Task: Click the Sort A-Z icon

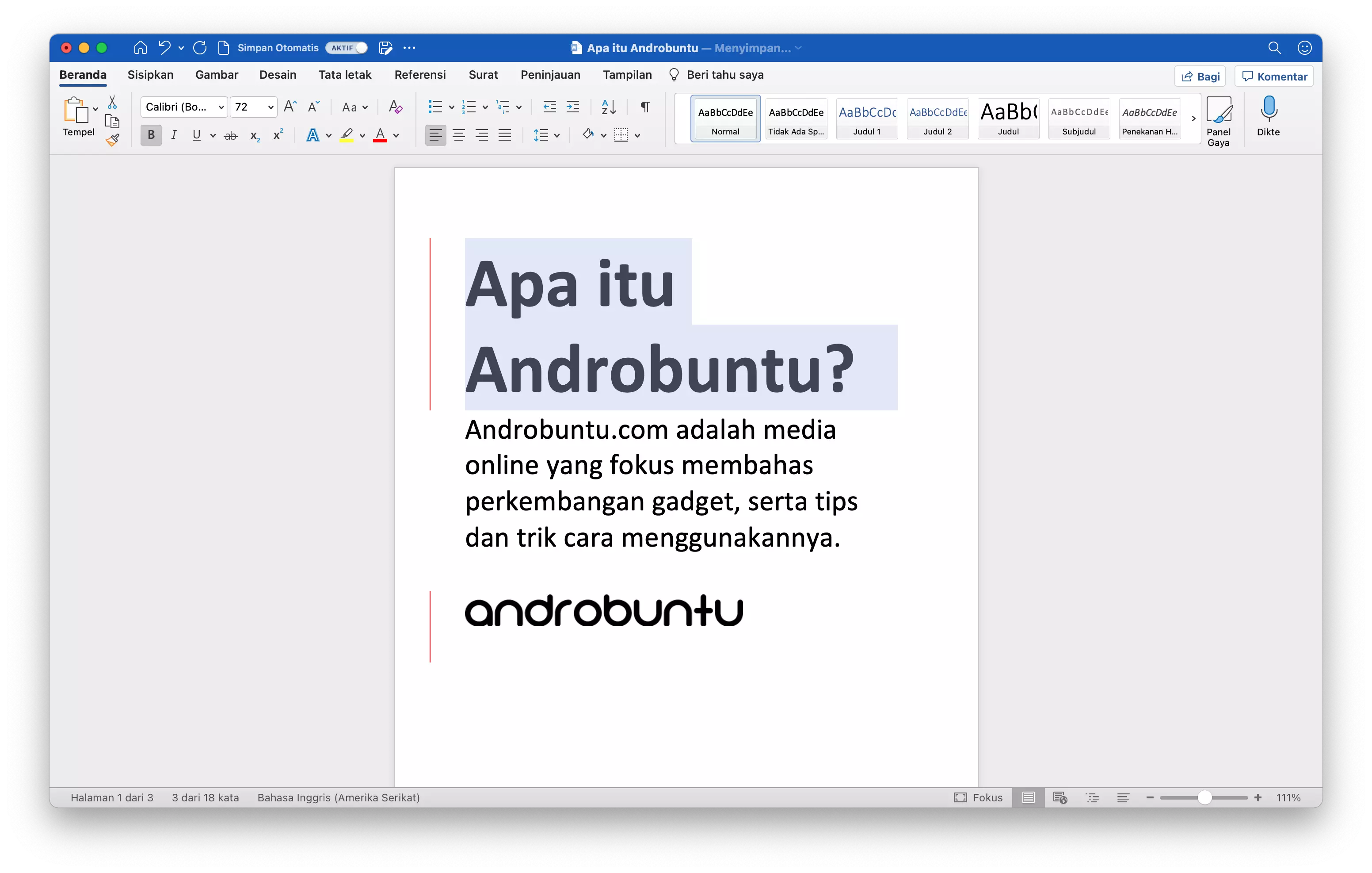Action: pyautogui.click(x=609, y=107)
